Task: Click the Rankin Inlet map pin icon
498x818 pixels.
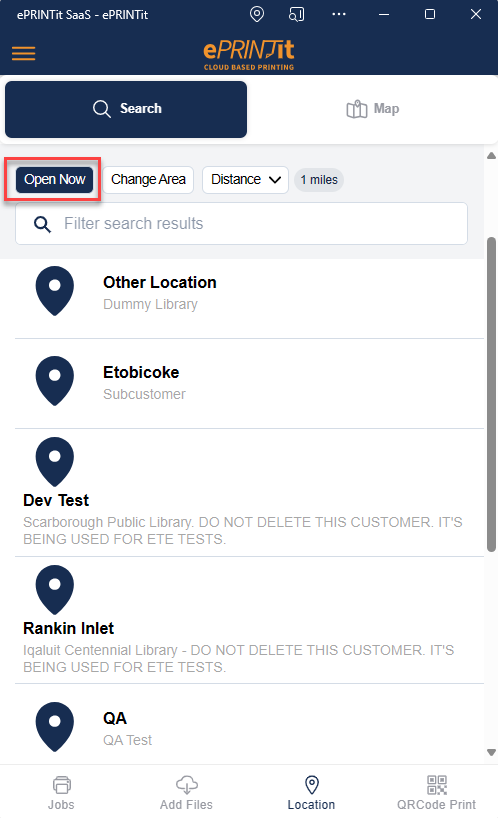Action: [55, 590]
